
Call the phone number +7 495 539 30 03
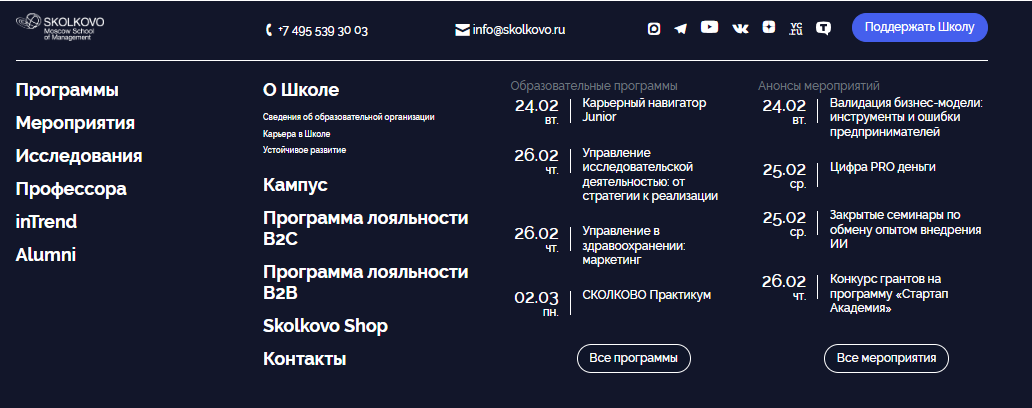click(316, 30)
